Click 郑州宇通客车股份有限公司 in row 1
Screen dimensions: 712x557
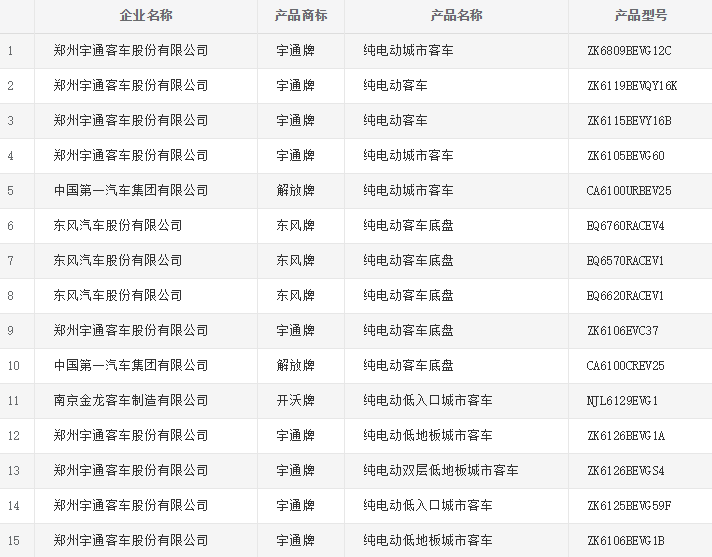tap(131, 50)
